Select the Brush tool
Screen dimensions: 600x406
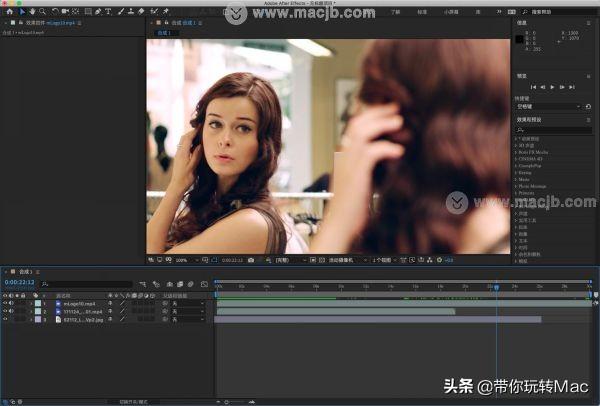pyautogui.click(x=121, y=12)
